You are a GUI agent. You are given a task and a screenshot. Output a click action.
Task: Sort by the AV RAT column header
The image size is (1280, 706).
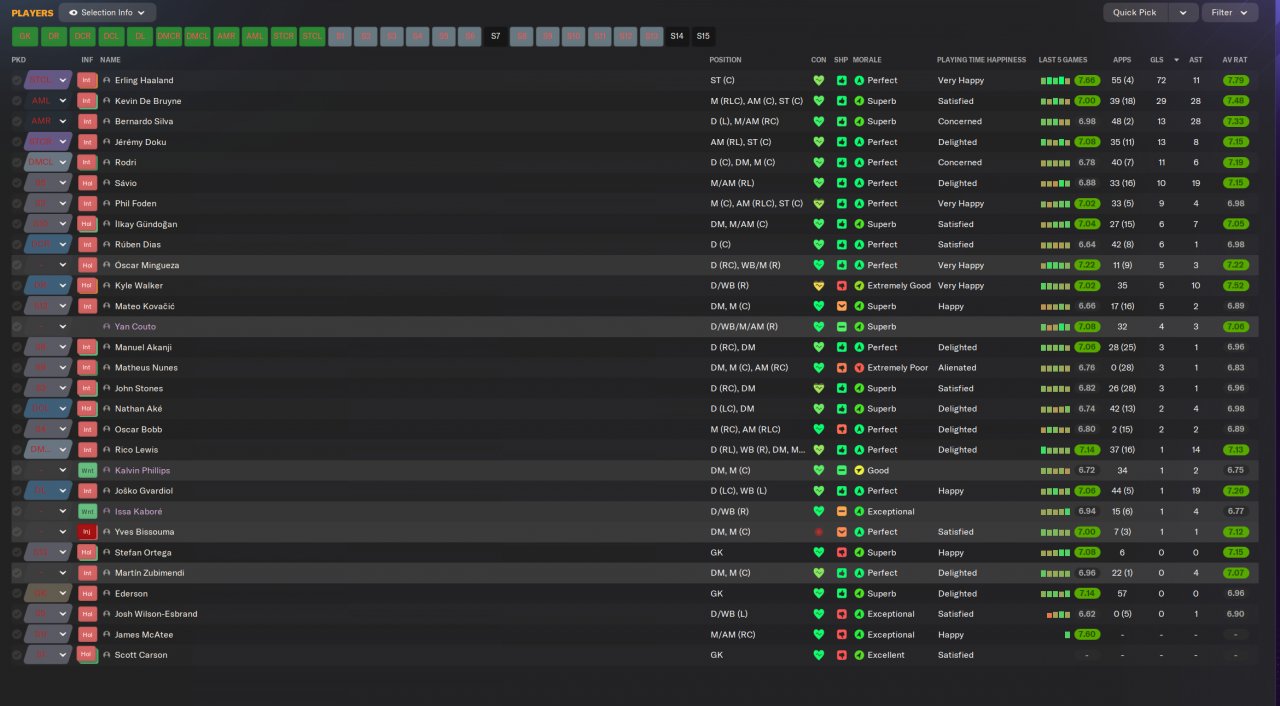1234,60
